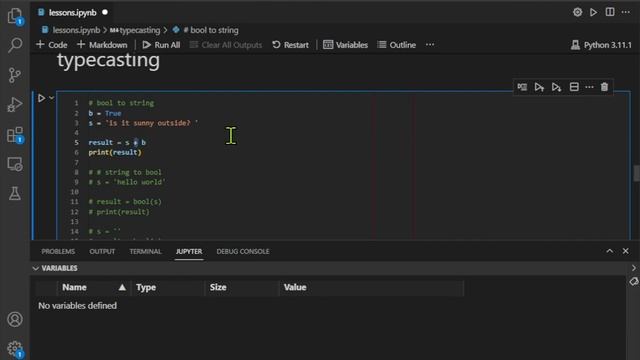Click the 'No variables defined' message

pos(78,306)
